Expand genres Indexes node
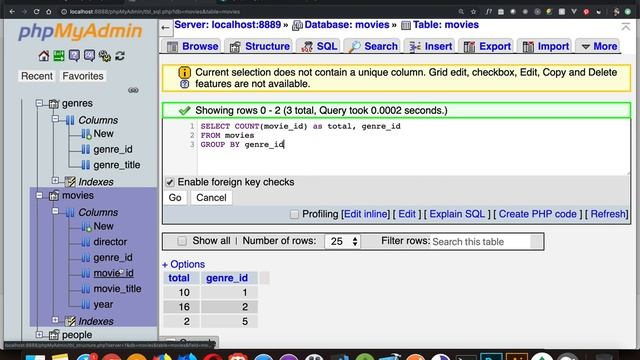Viewport: 640px width, 360px height. point(55,180)
